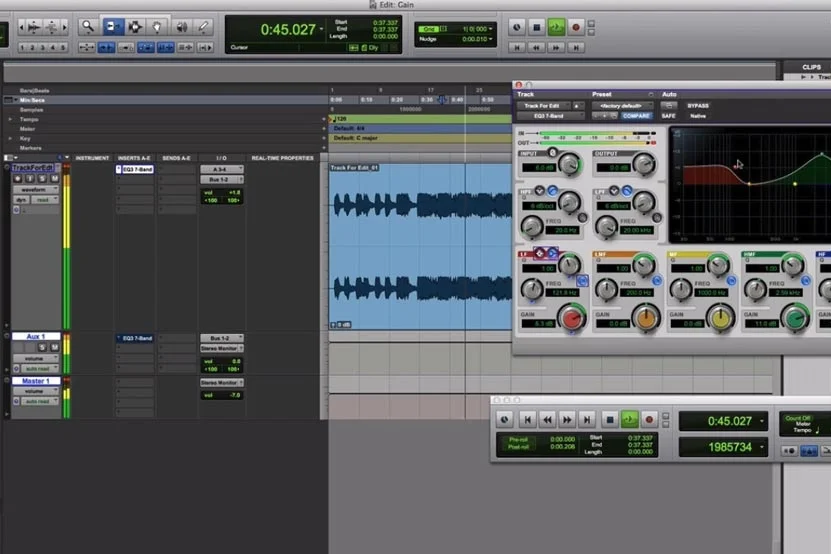831x554 pixels.
Task: Click the orange LMF GAIN knob
Action: pyautogui.click(x=646, y=318)
